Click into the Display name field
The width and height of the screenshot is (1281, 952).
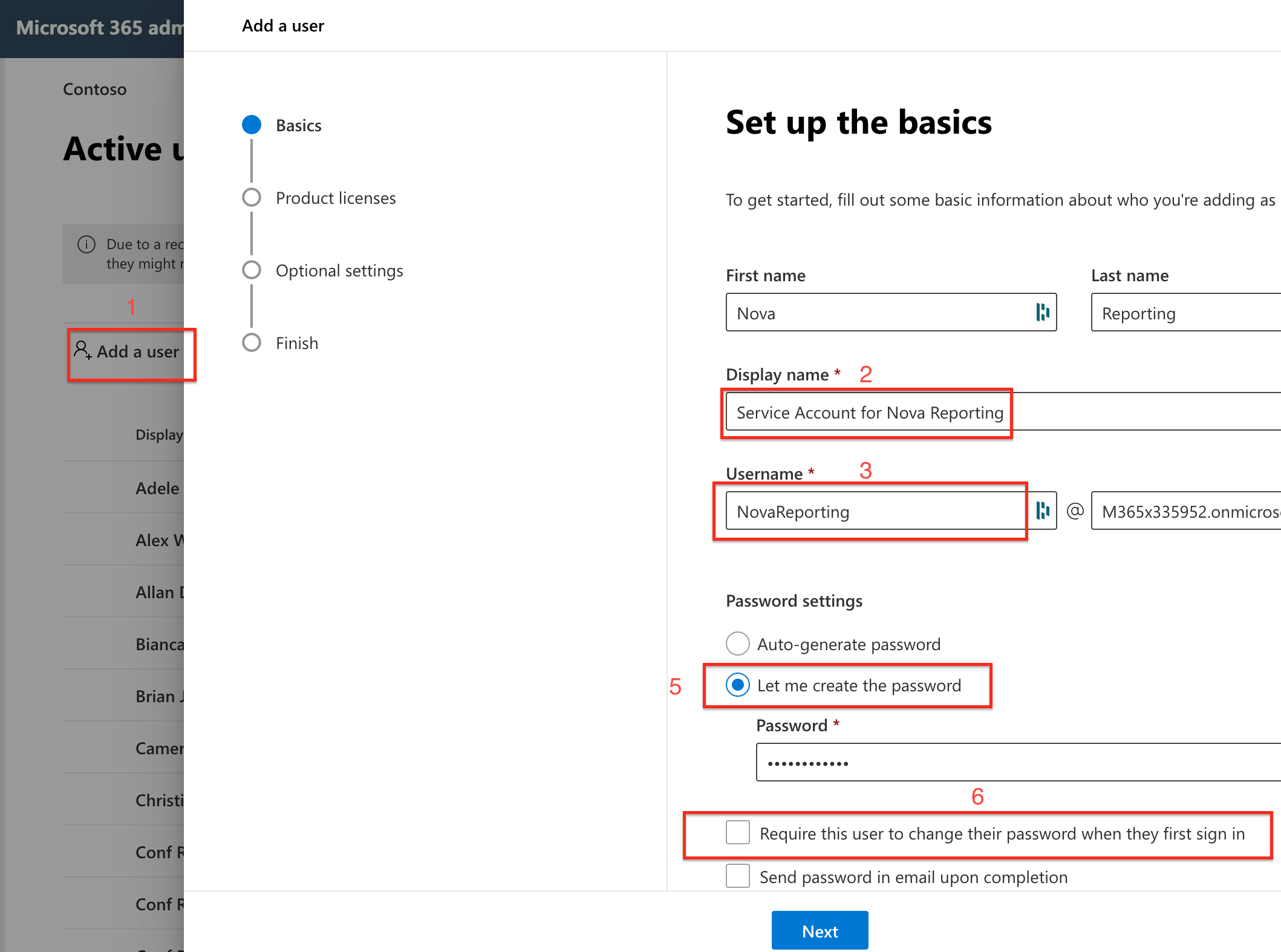coord(1003,412)
